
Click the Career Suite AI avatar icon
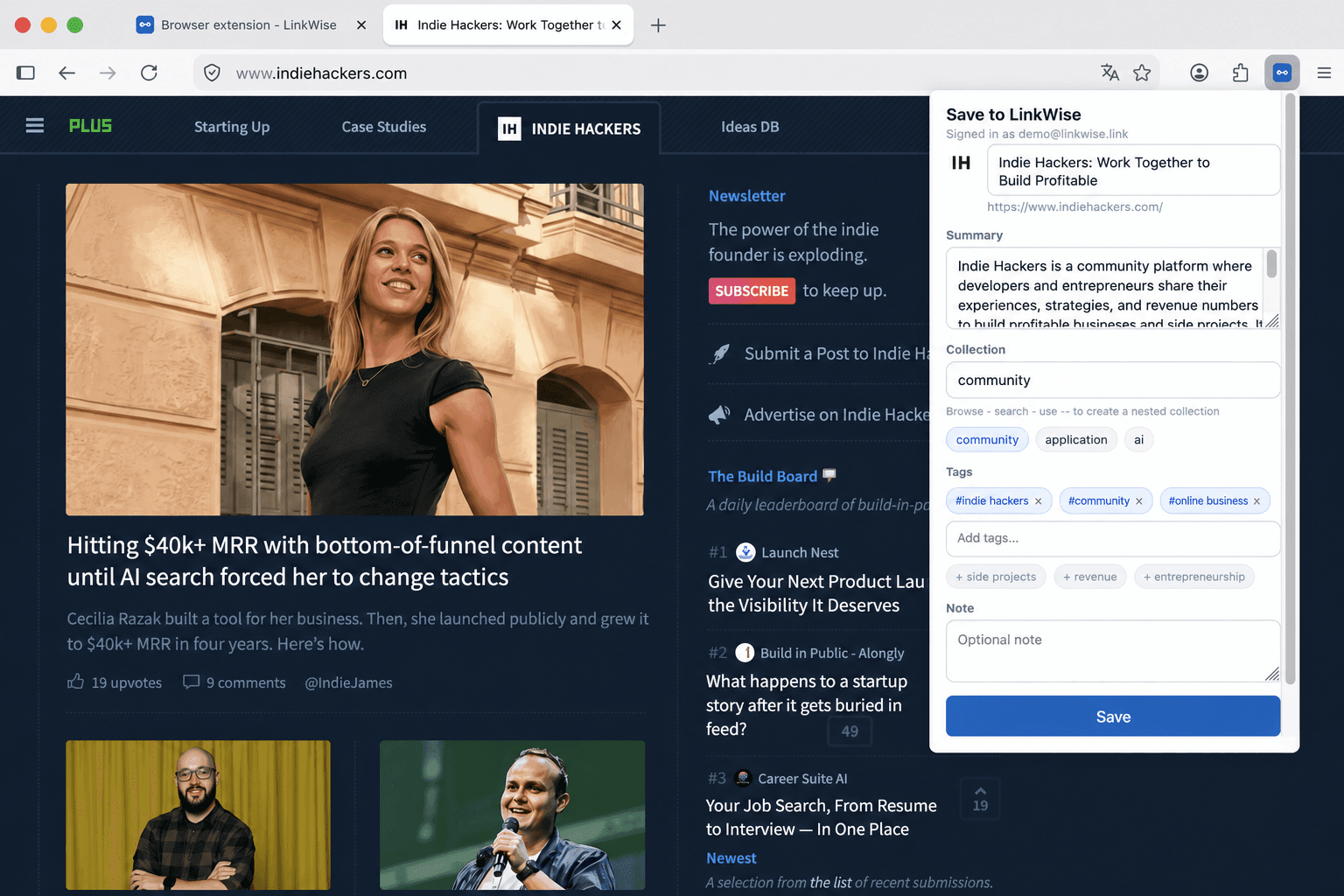(743, 778)
